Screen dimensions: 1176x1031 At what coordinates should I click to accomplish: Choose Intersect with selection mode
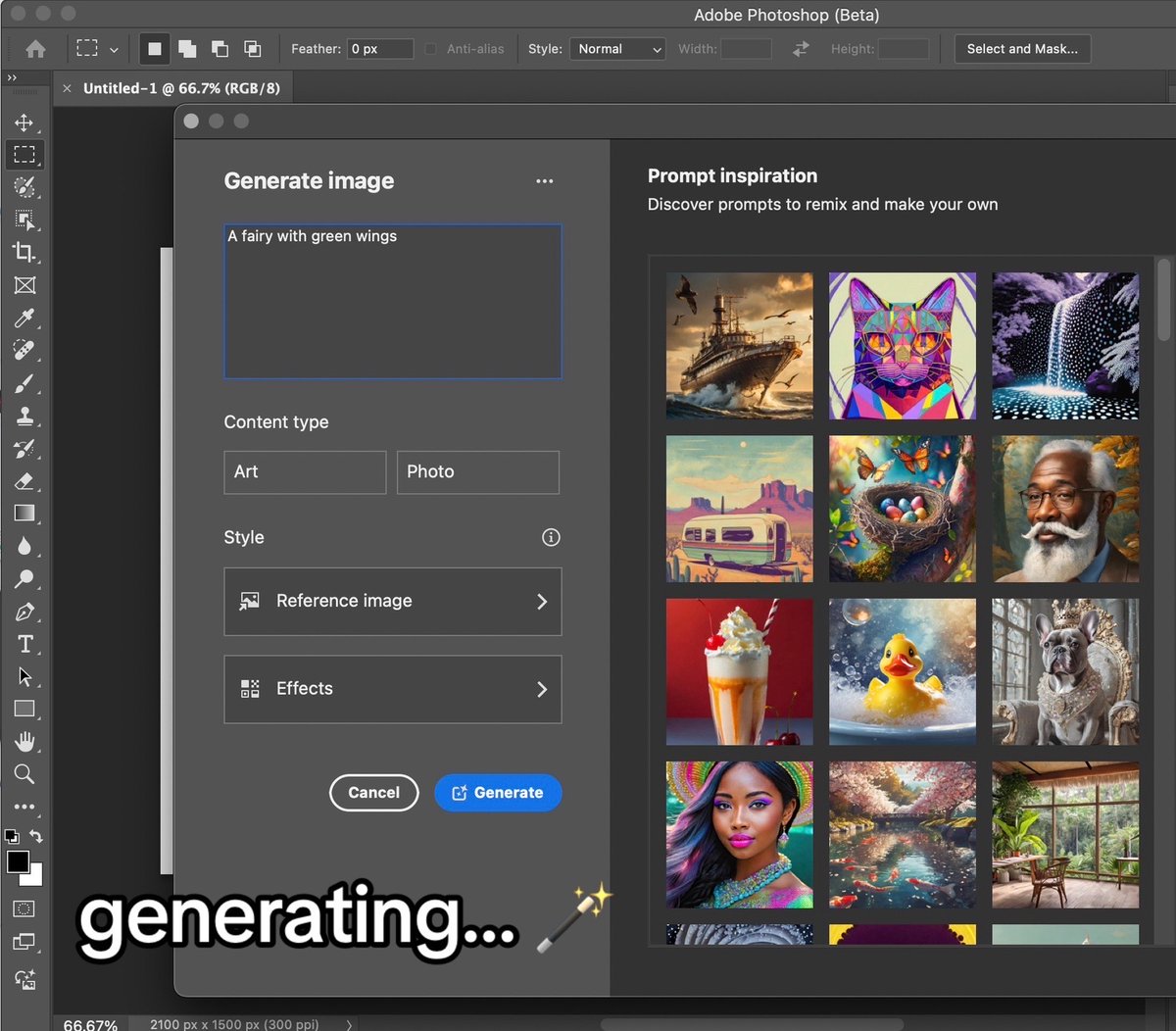click(x=252, y=49)
